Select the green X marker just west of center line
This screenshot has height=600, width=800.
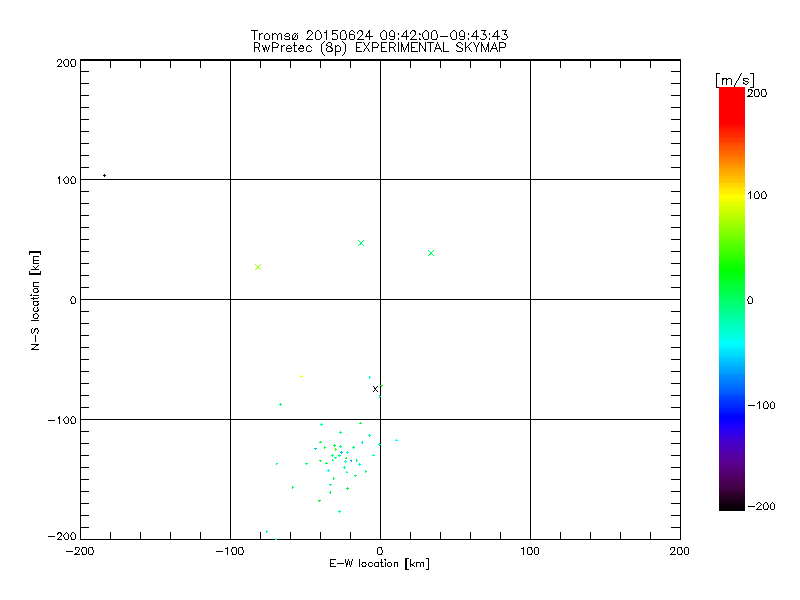coord(361,243)
